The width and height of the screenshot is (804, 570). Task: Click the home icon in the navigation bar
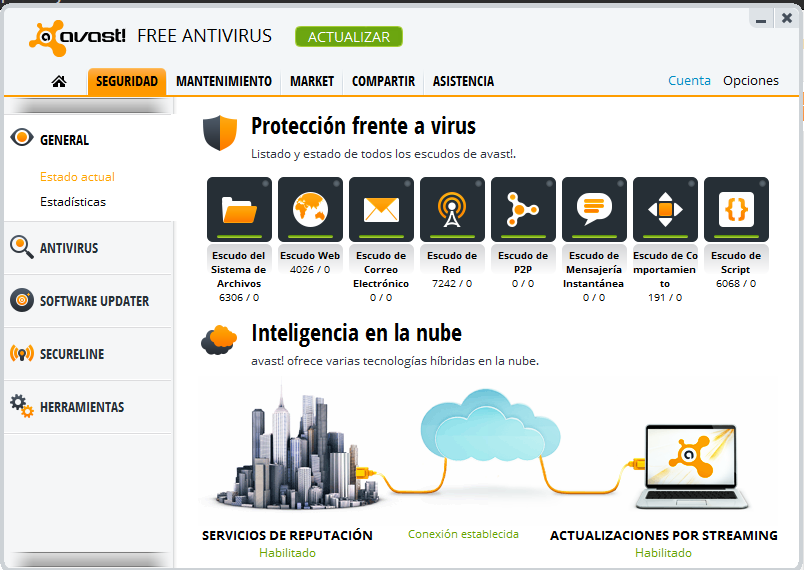click(59, 81)
